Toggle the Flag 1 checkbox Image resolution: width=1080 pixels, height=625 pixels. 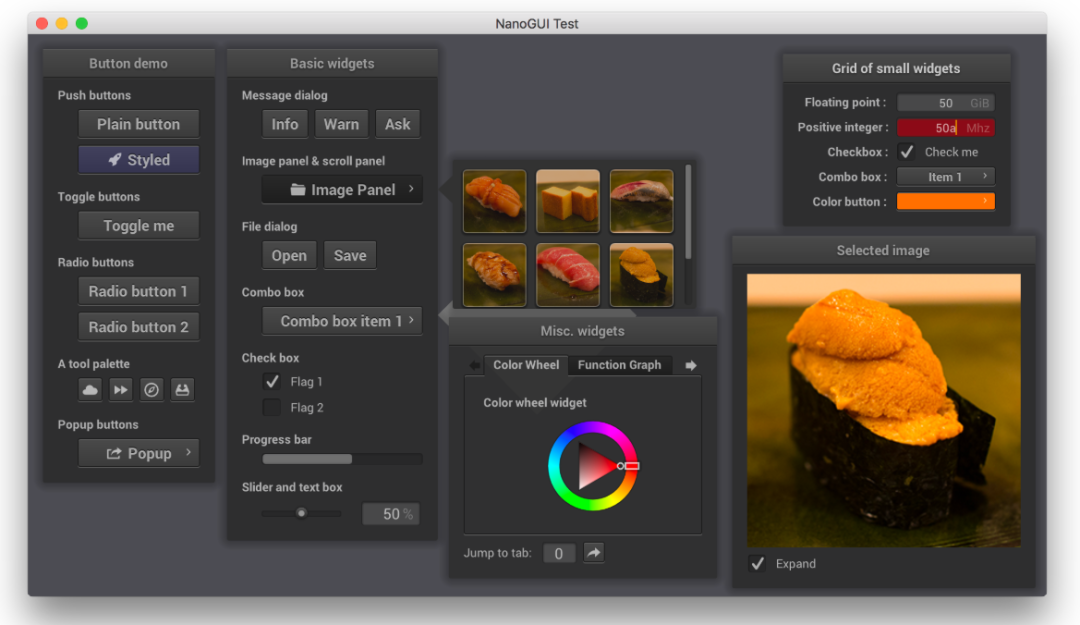pyautogui.click(x=272, y=381)
